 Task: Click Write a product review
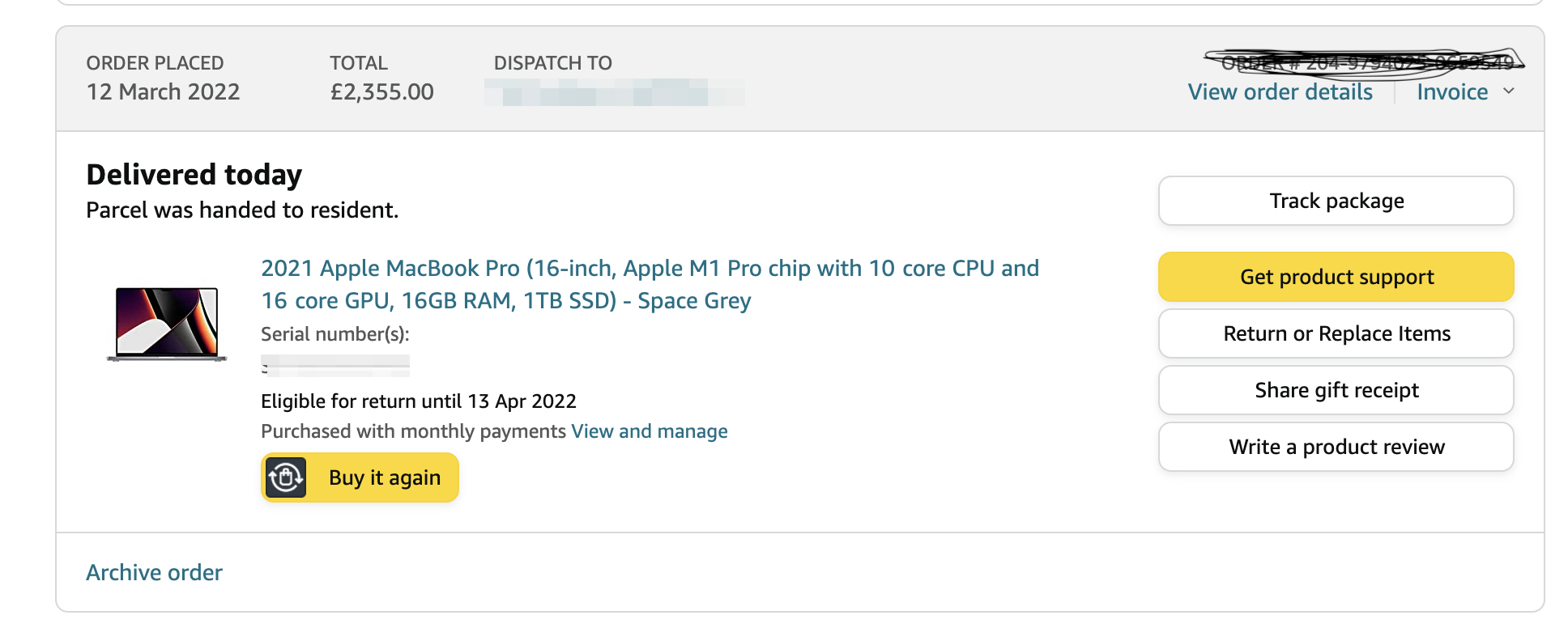(1336, 447)
